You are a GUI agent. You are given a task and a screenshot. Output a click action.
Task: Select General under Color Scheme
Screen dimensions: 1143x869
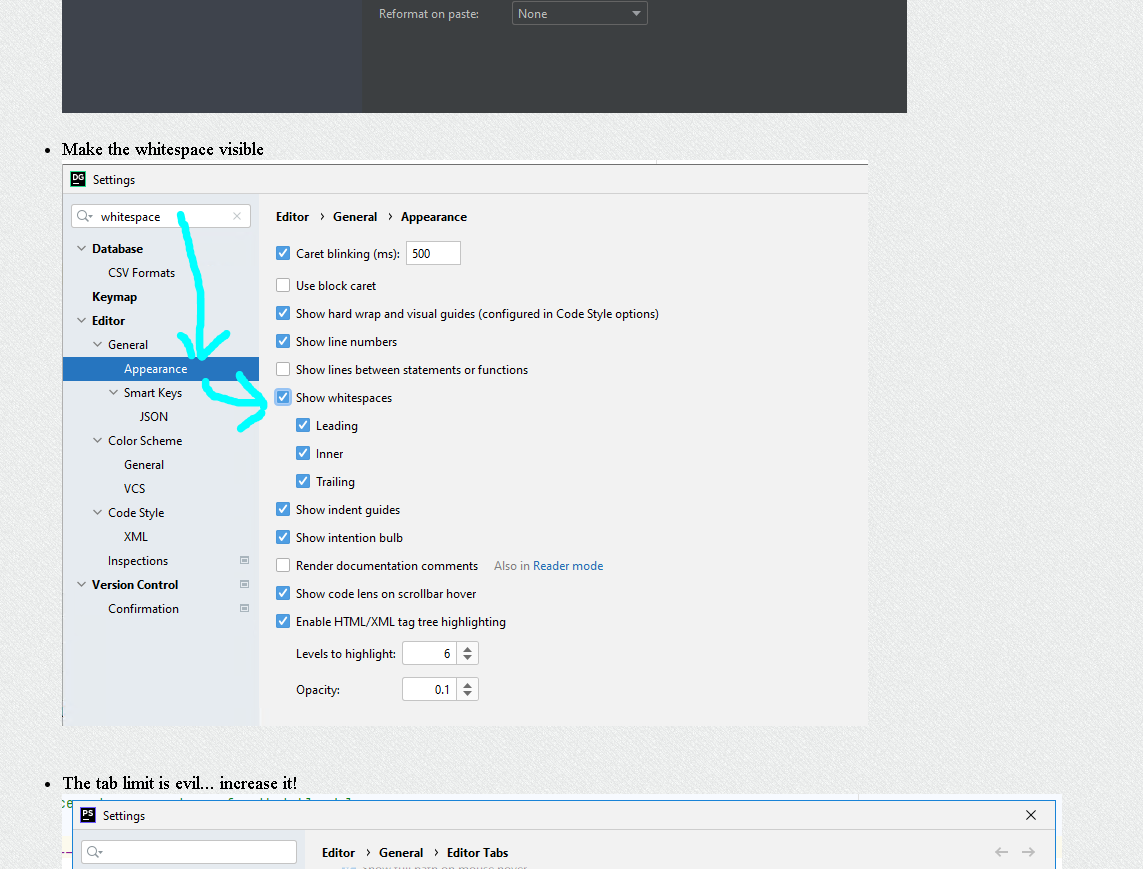click(144, 464)
